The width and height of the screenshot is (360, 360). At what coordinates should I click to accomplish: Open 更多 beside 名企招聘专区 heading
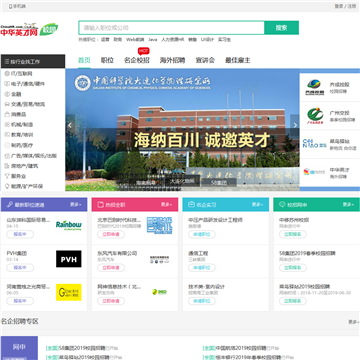(354, 322)
